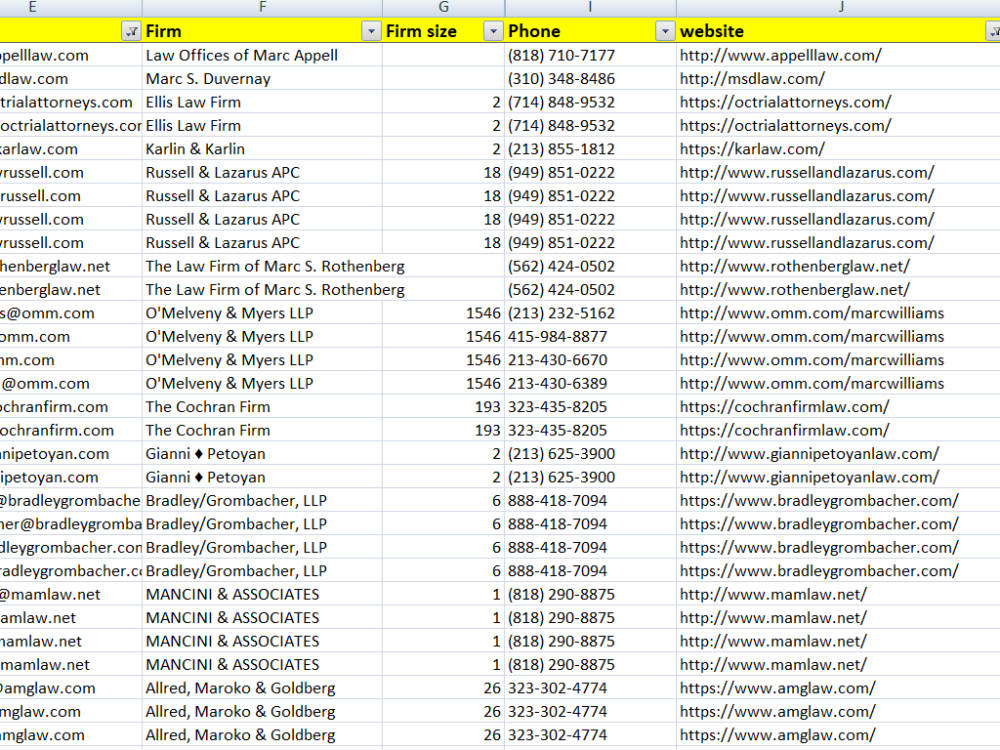
Task: Select email cell 'nipetoyan.com'
Action: tap(71, 454)
